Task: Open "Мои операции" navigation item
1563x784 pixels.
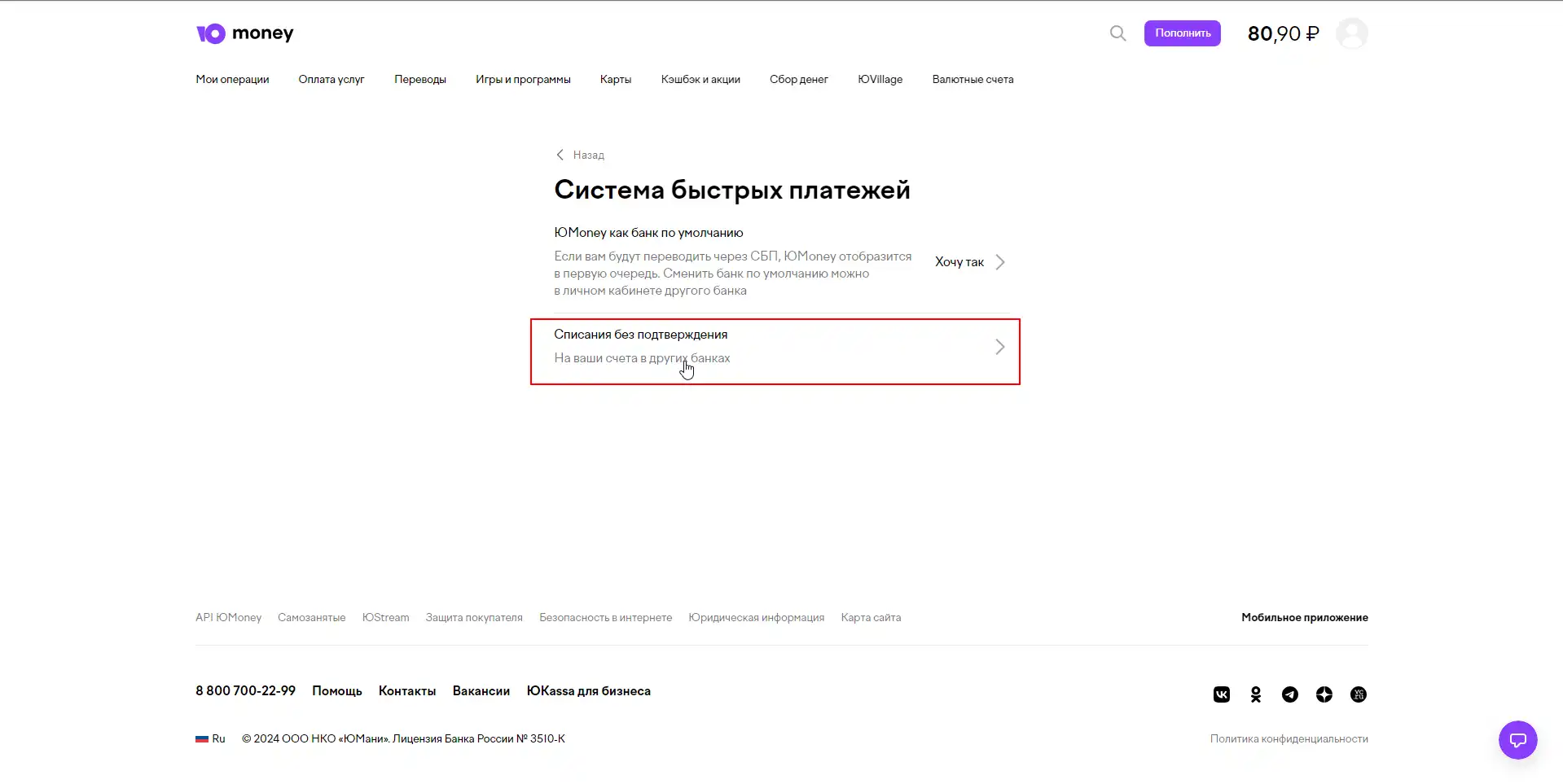Action: (x=232, y=80)
